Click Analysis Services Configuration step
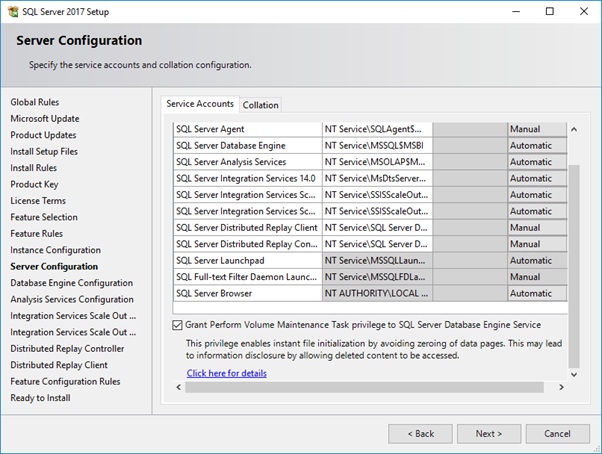Image resolution: width=602 pixels, height=454 pixels. pos(72,299)
